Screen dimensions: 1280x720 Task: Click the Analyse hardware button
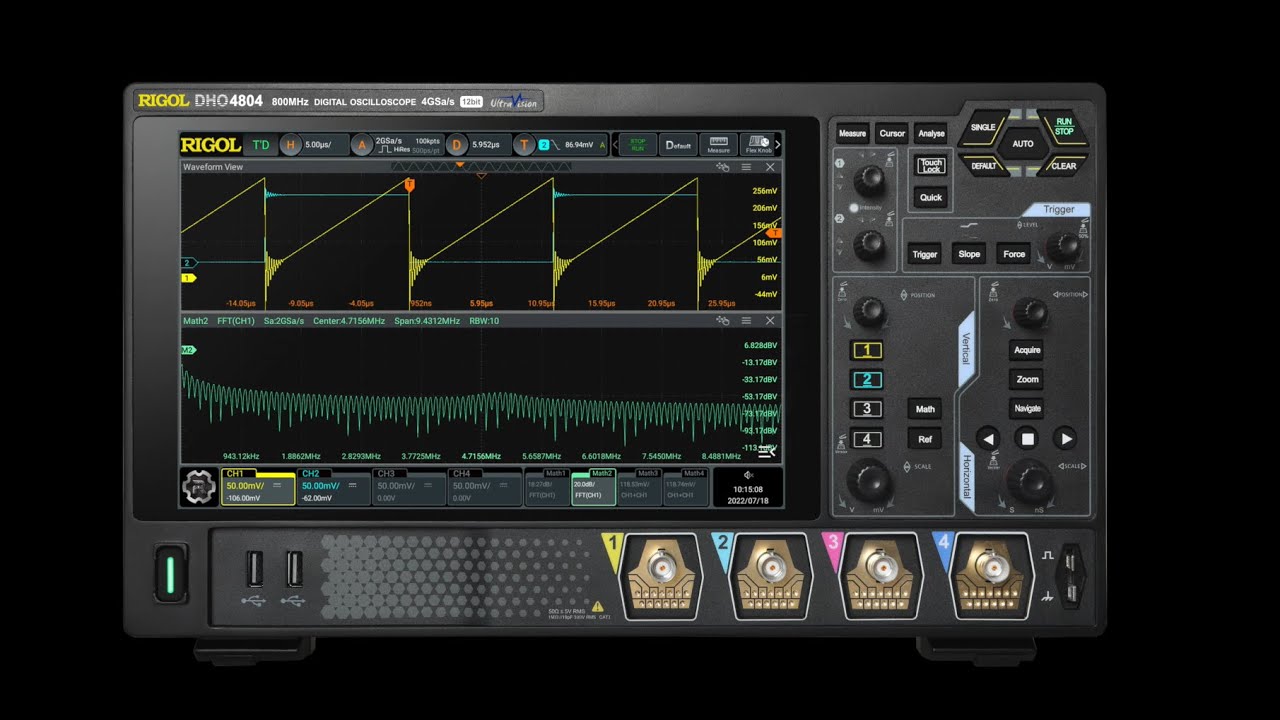(x=931, y=133)
